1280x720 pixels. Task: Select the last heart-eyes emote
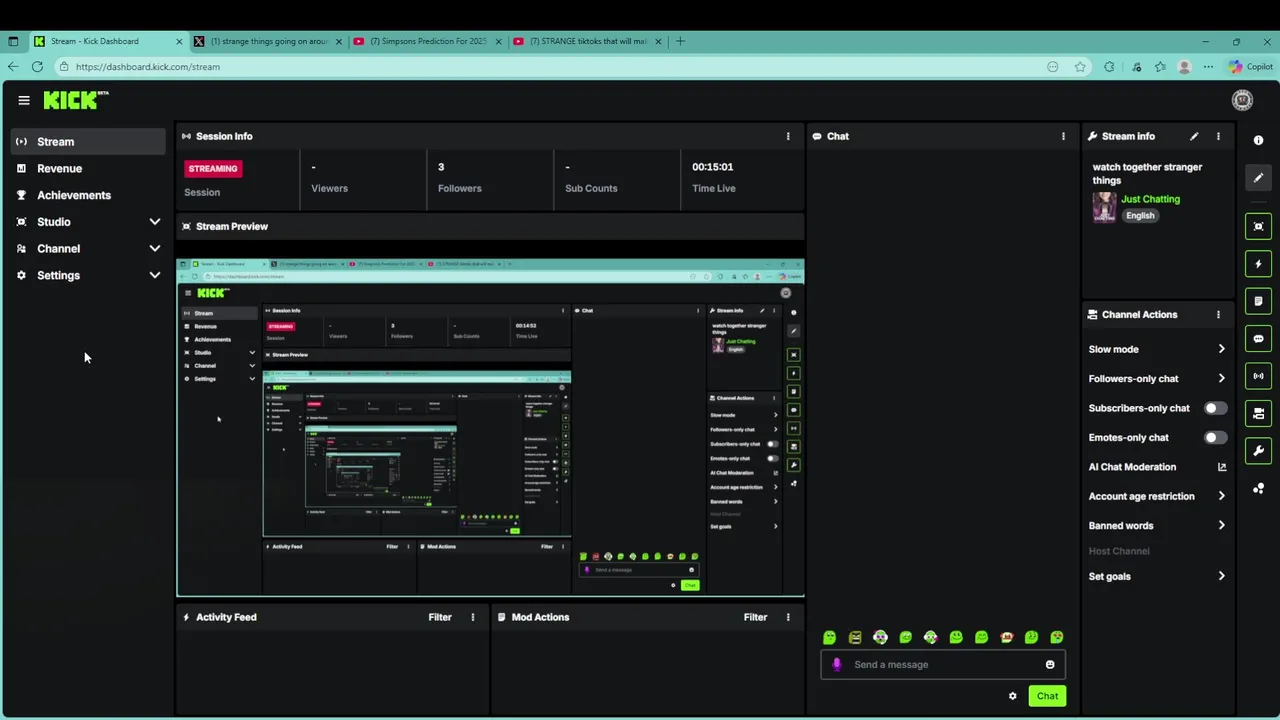pyautogui.click(x=1057, y=637)
